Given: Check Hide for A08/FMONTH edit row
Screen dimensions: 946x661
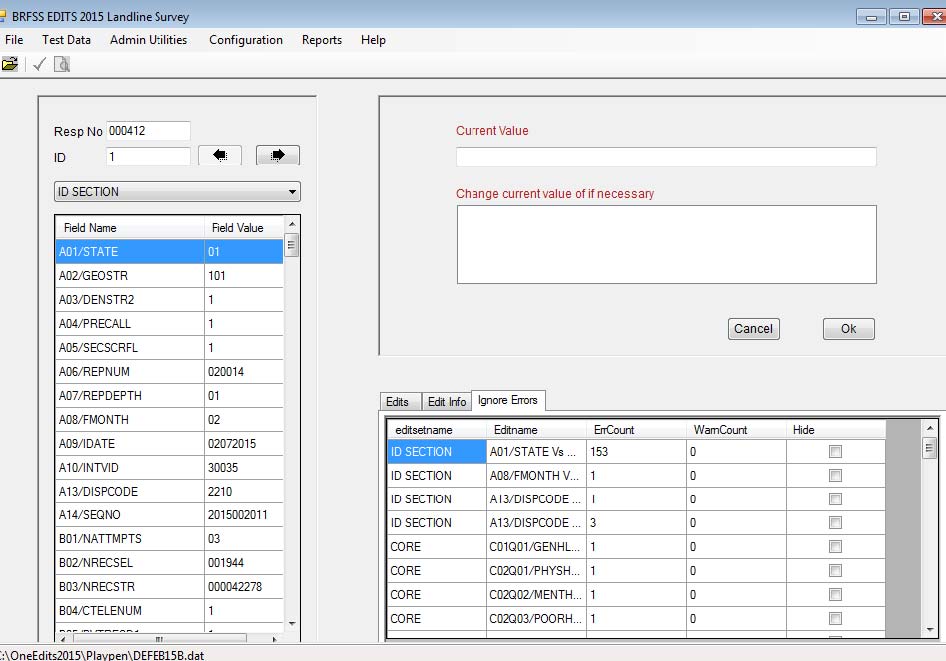Looking at the screenshot, I should click(835, 476).
